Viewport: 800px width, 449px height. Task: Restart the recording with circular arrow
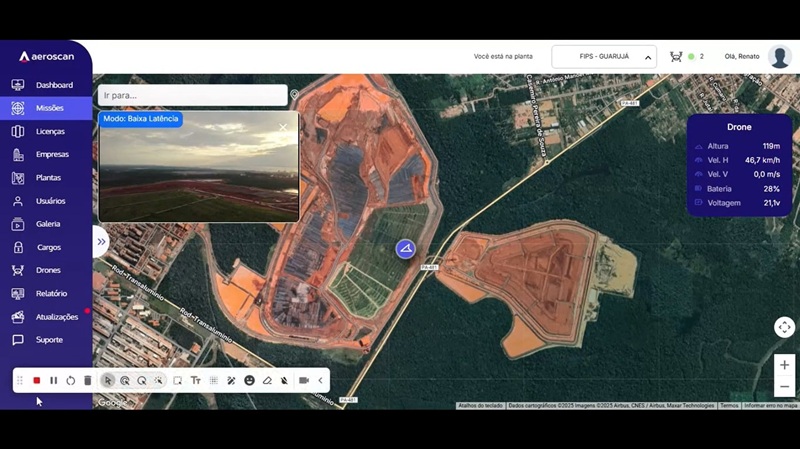[70, 381]
